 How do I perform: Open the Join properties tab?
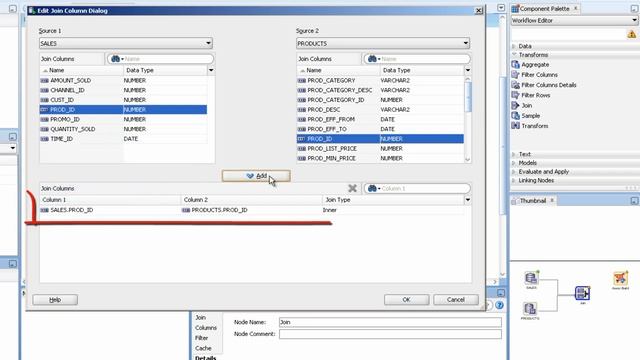(200, 318)
